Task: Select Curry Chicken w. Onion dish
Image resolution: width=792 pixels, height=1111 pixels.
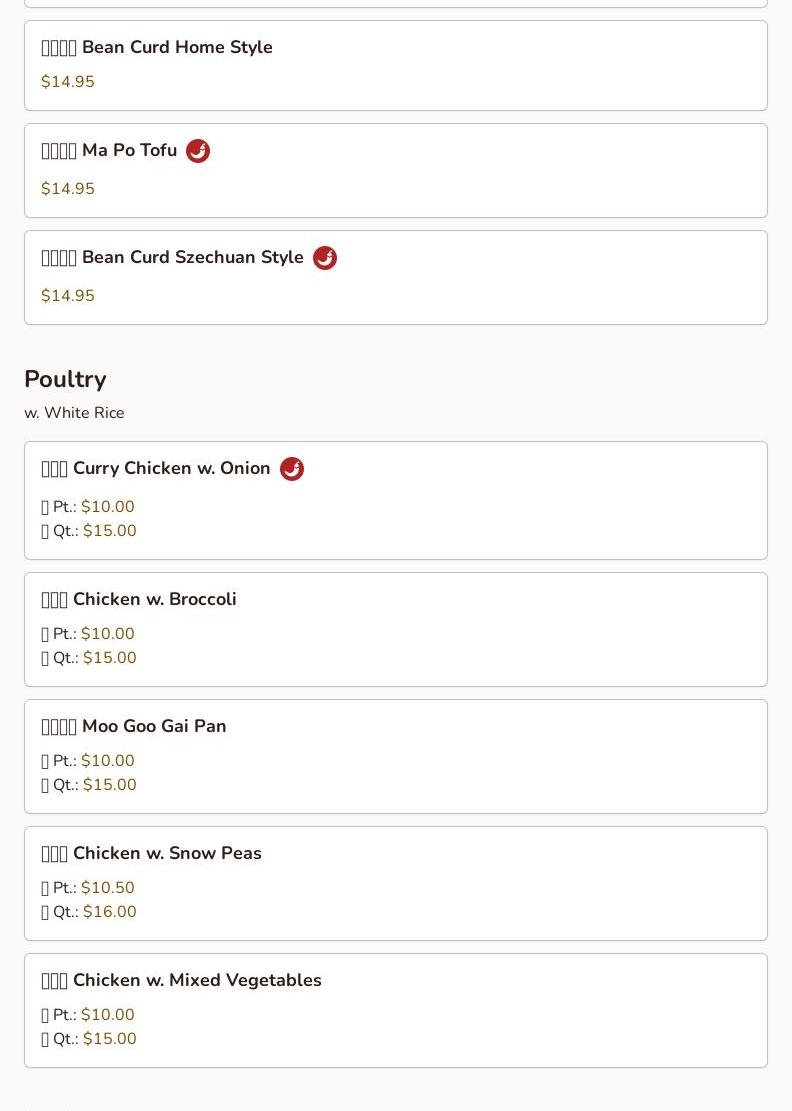Action: (x=171, y=469)
